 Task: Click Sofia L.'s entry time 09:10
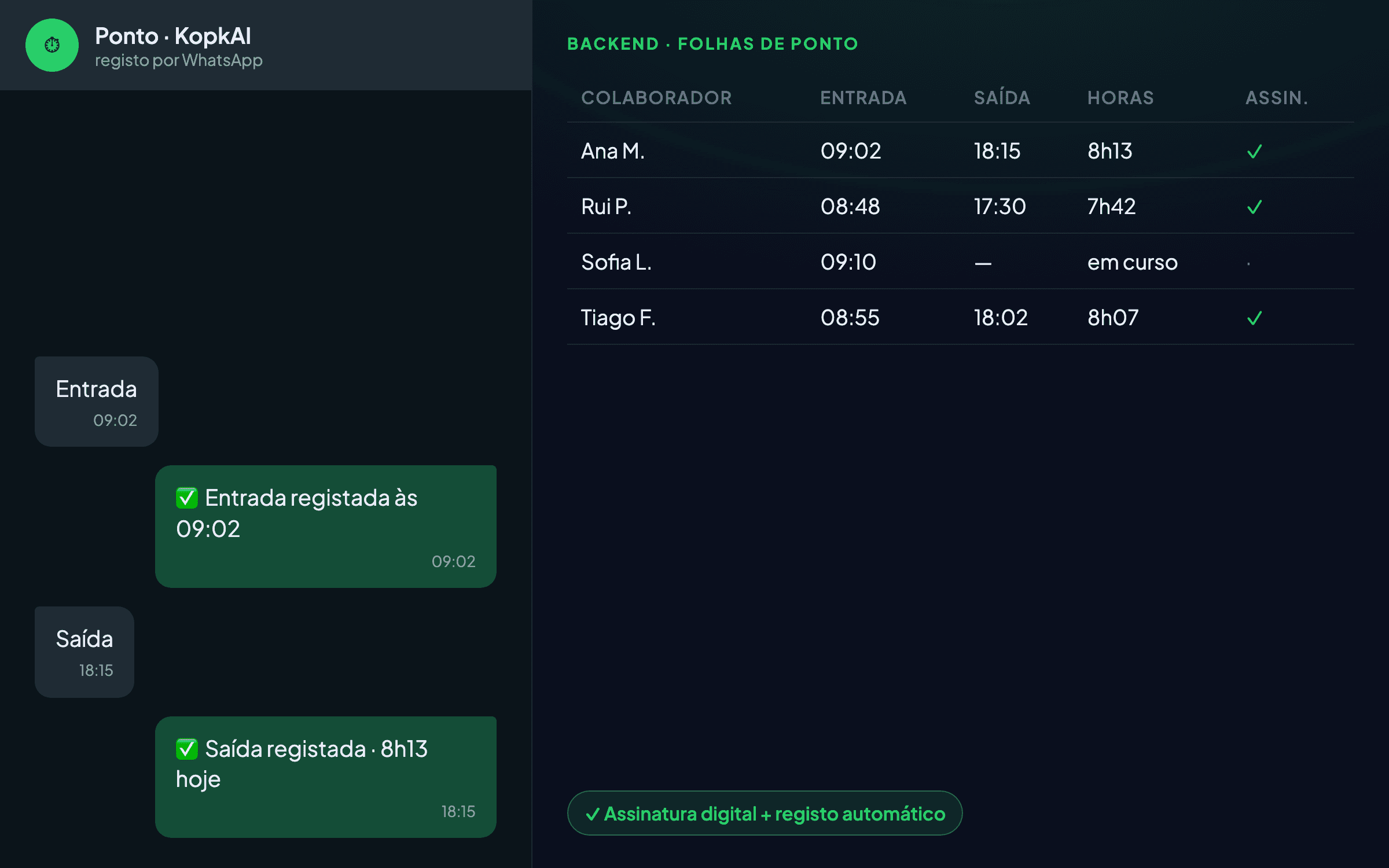(848, 262)
